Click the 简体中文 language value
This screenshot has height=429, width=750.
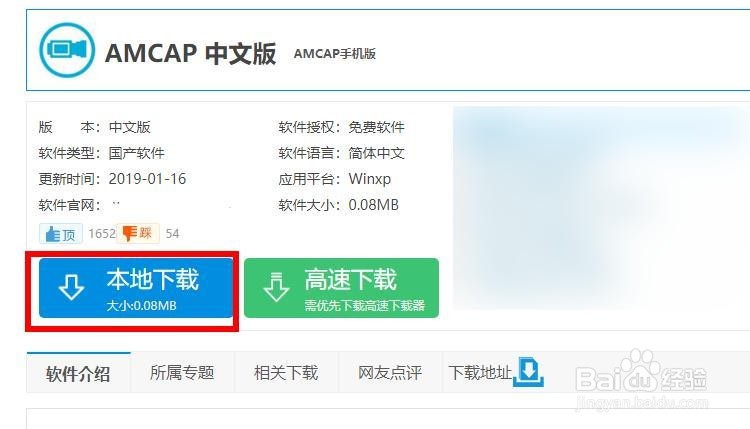pos(376,153)
